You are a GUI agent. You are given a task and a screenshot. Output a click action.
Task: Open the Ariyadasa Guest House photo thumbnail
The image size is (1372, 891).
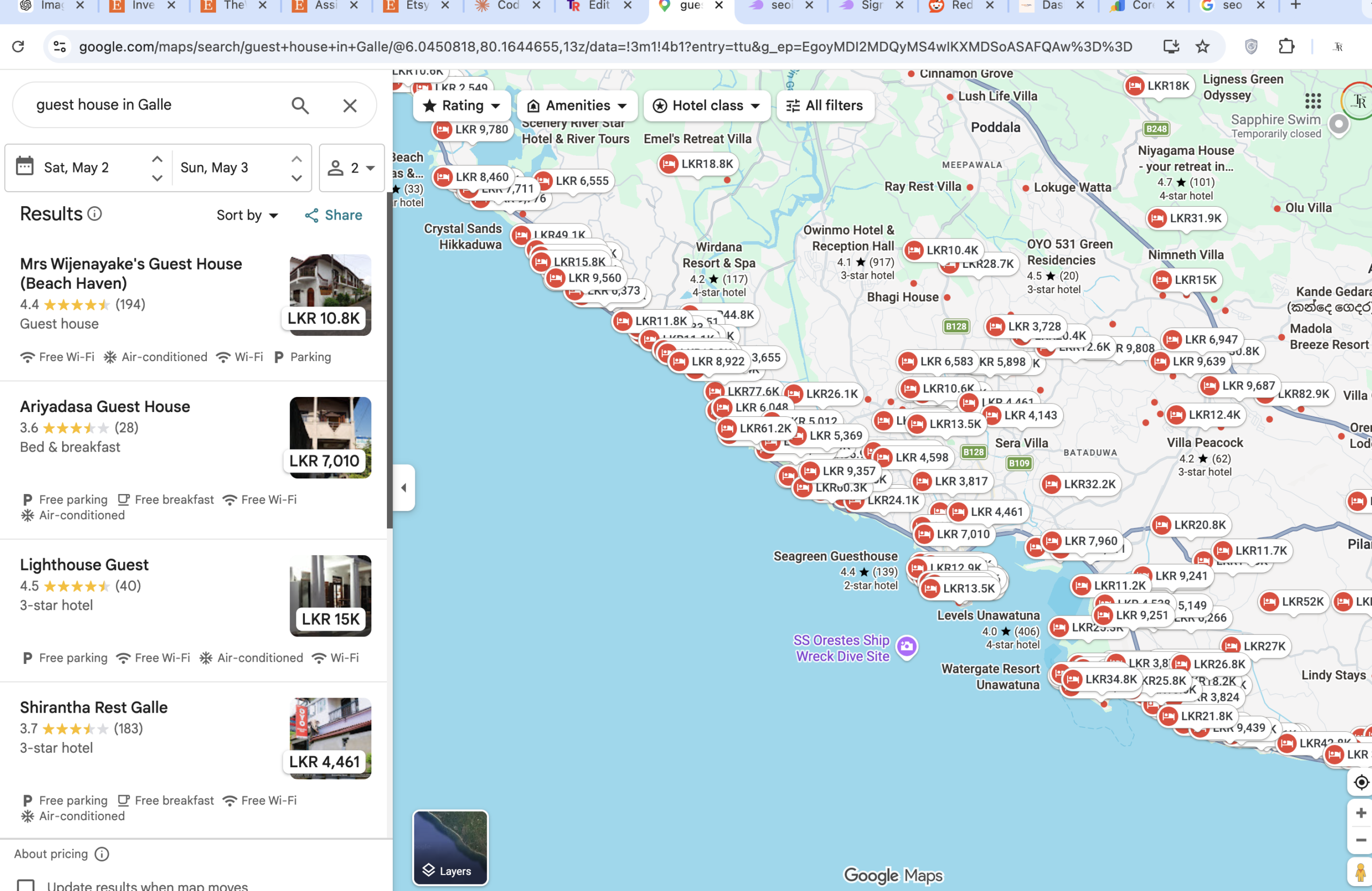(330, 437)
